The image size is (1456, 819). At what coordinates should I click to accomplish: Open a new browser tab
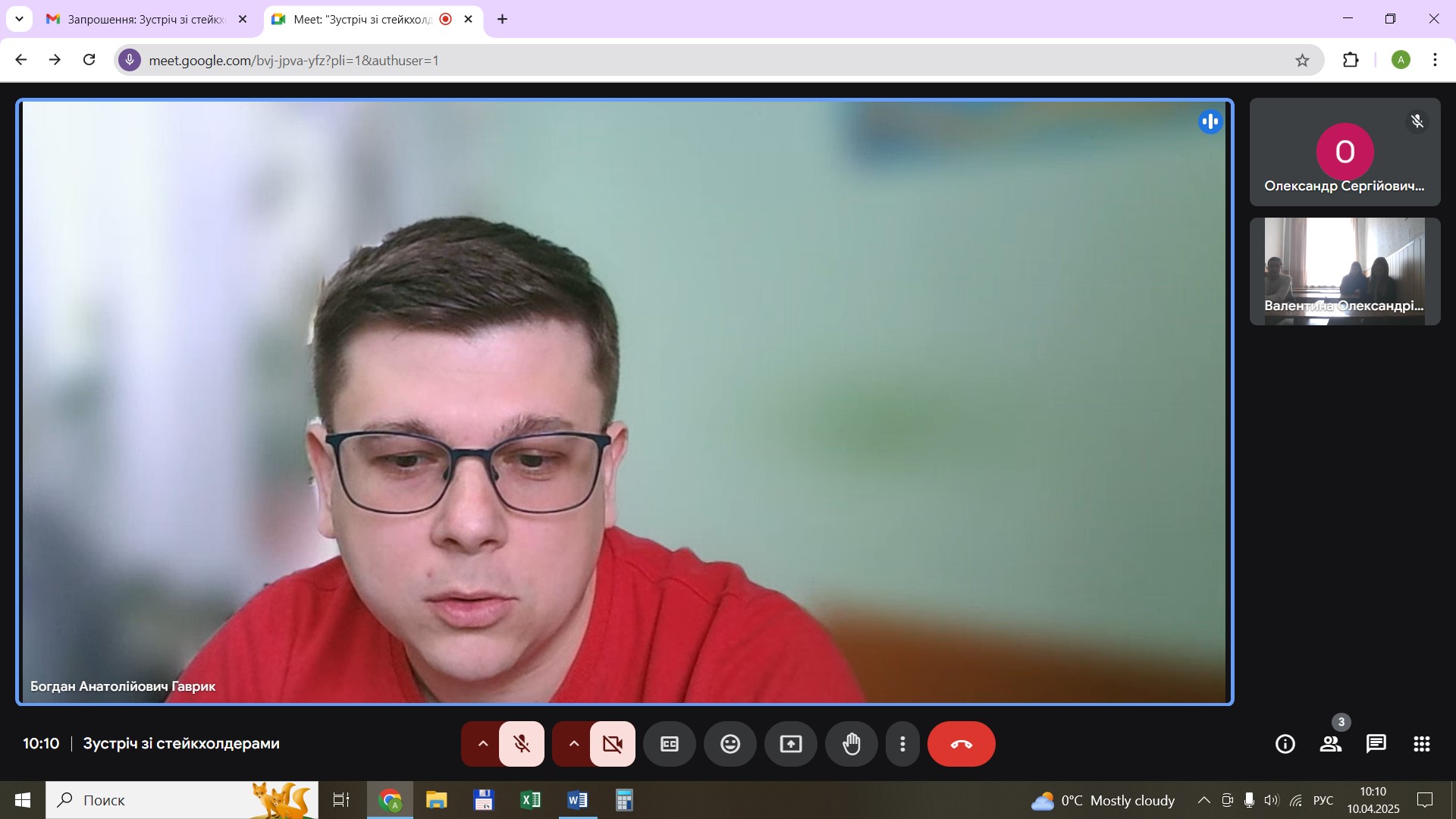503,19
